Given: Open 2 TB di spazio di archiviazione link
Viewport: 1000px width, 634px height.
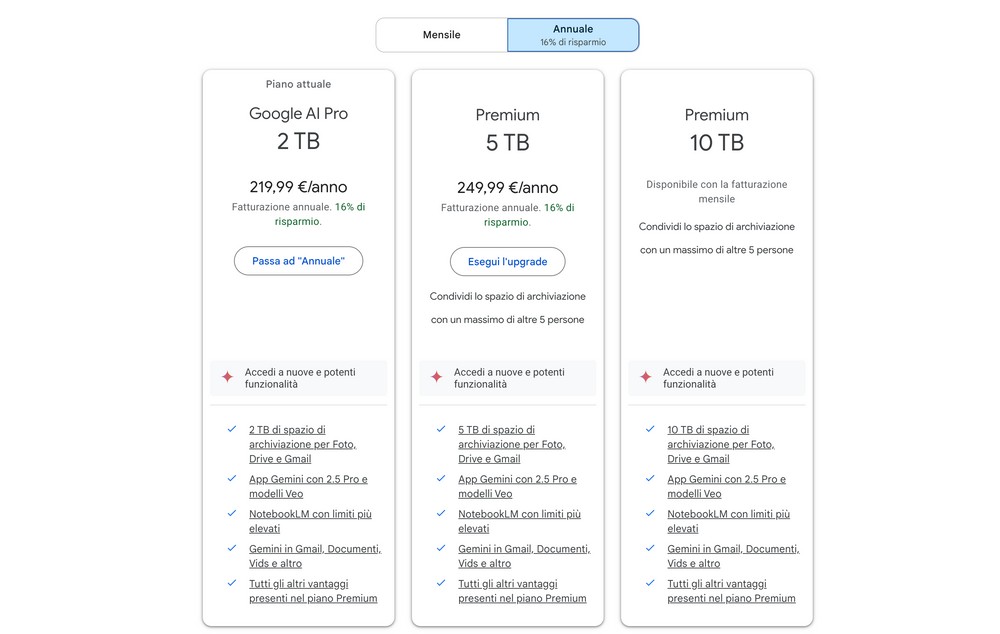Looking at the screenshot, I should pyautogui.click(x=302, y=444).
